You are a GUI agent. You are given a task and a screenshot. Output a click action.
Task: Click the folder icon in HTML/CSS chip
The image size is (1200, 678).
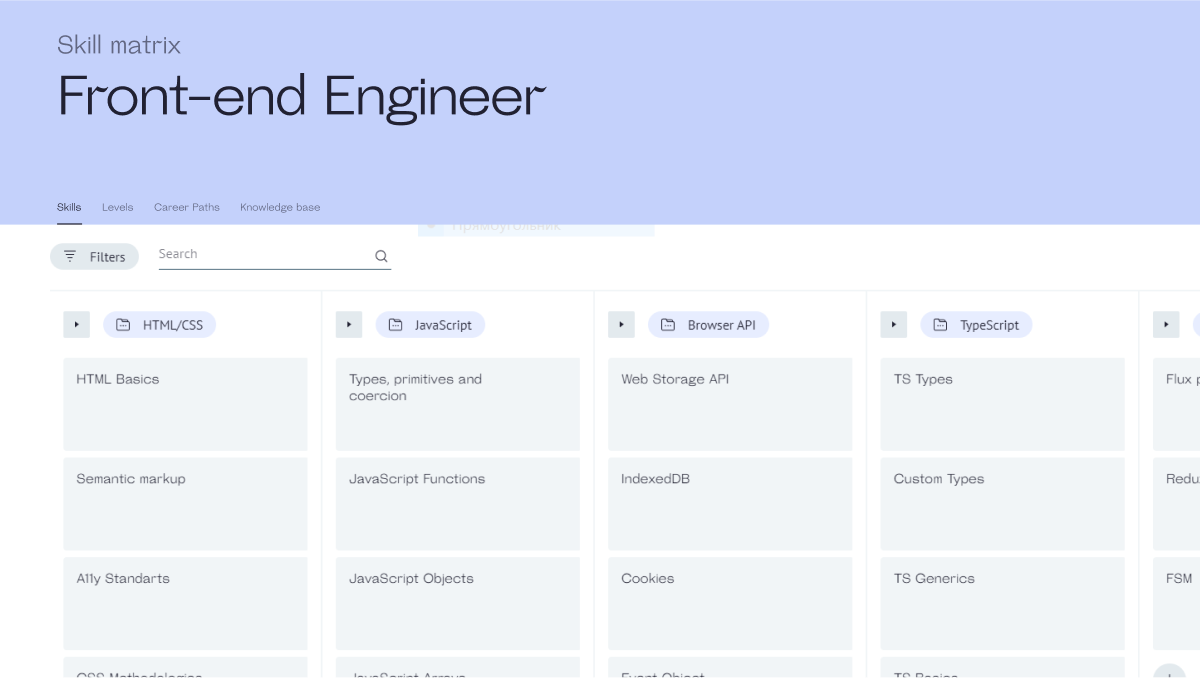pyautogui.click(x=123, y=325)
